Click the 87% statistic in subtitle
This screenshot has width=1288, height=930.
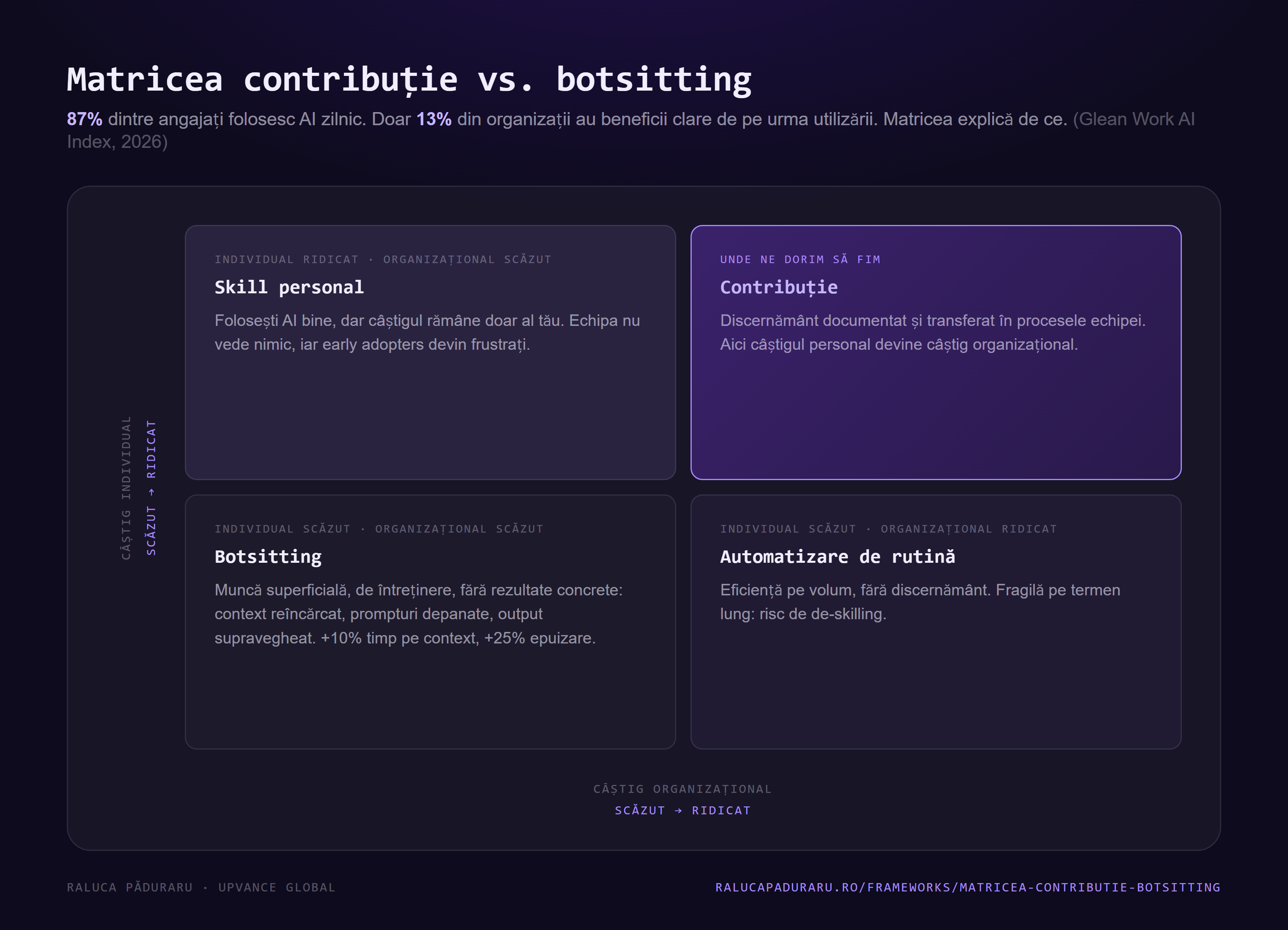[x=85, y=119]
